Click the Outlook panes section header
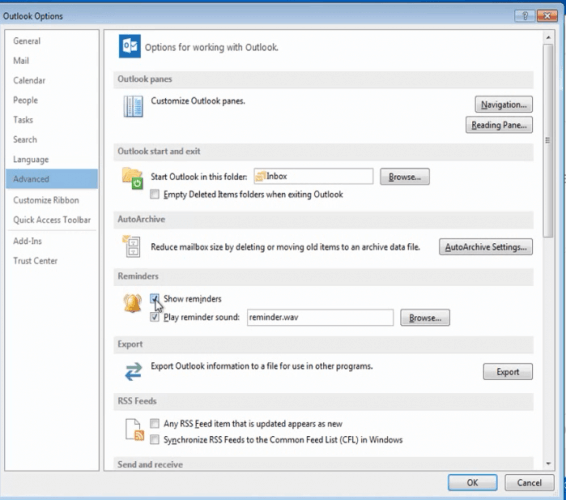The image size is (566, 500). (x=323, y=79)
